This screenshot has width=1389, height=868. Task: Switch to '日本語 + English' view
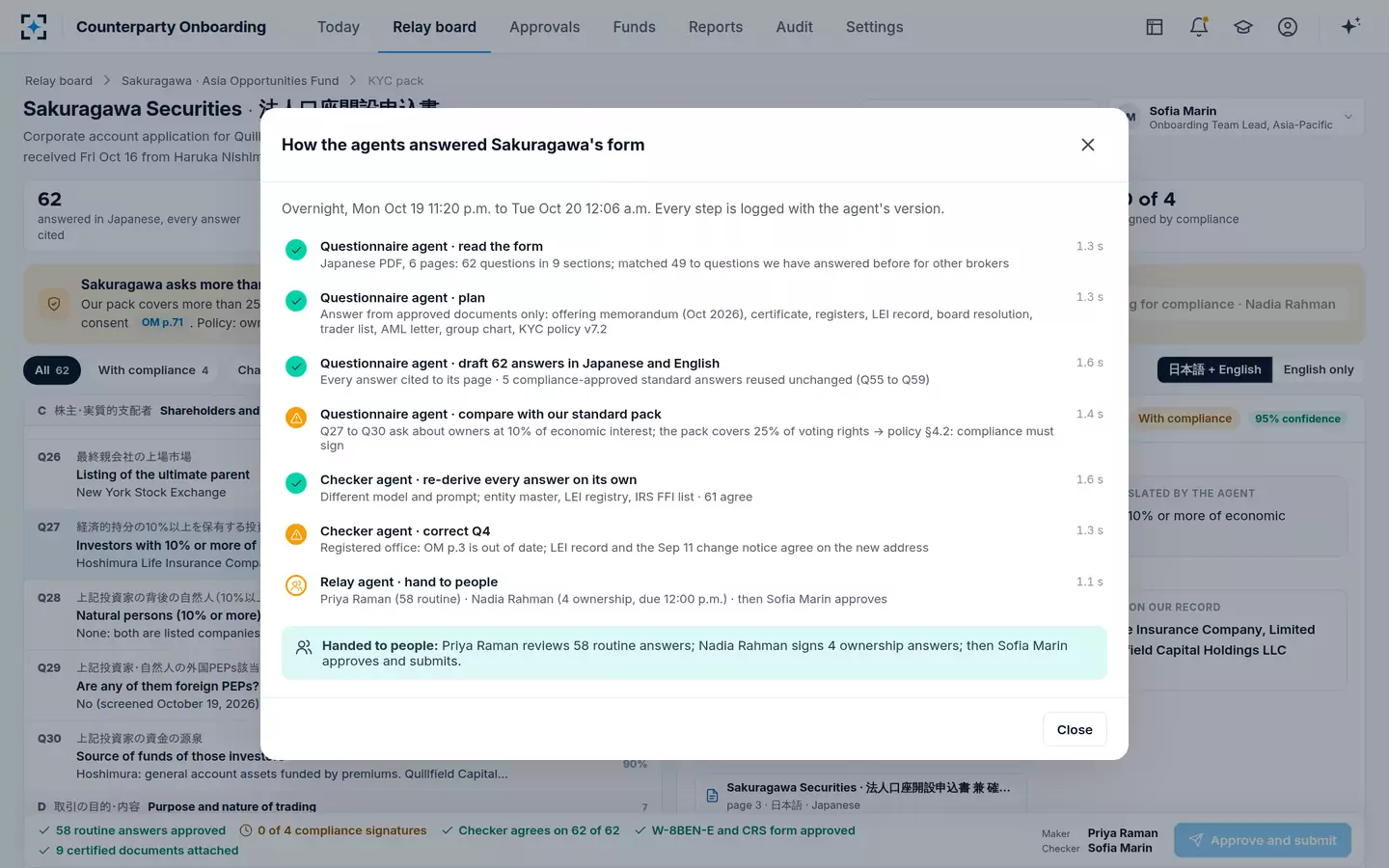pos(1214,369)
